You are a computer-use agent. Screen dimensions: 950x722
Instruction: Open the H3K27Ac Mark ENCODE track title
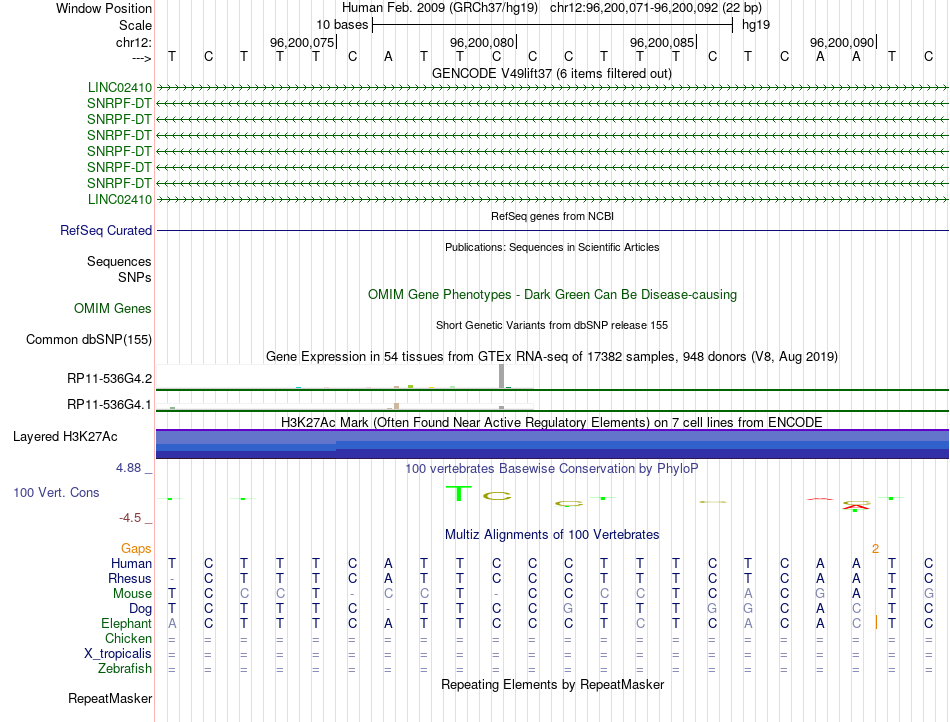pos(552,422)
